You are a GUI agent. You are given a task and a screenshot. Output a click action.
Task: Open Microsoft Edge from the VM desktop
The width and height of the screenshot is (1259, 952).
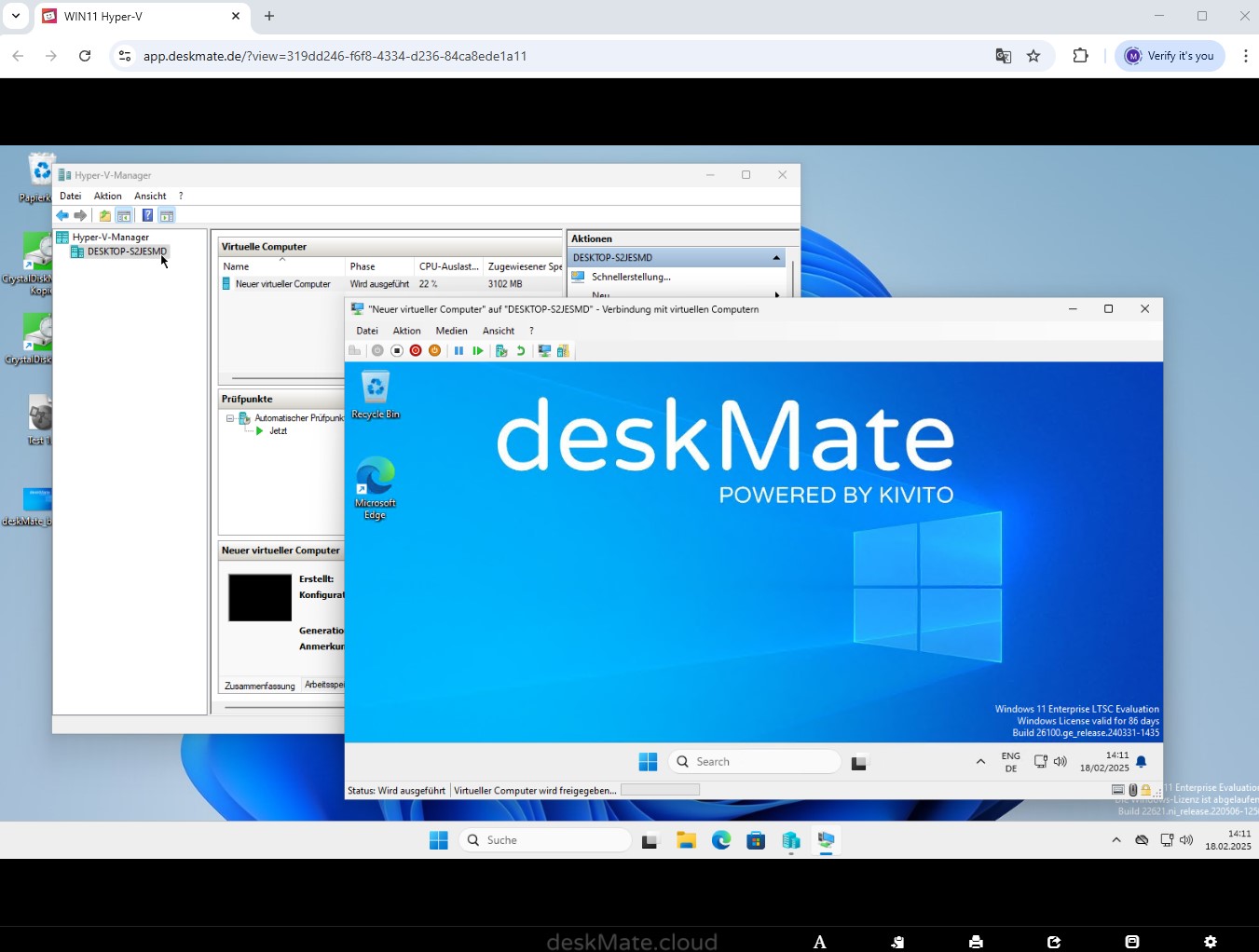tap(376, 477)
